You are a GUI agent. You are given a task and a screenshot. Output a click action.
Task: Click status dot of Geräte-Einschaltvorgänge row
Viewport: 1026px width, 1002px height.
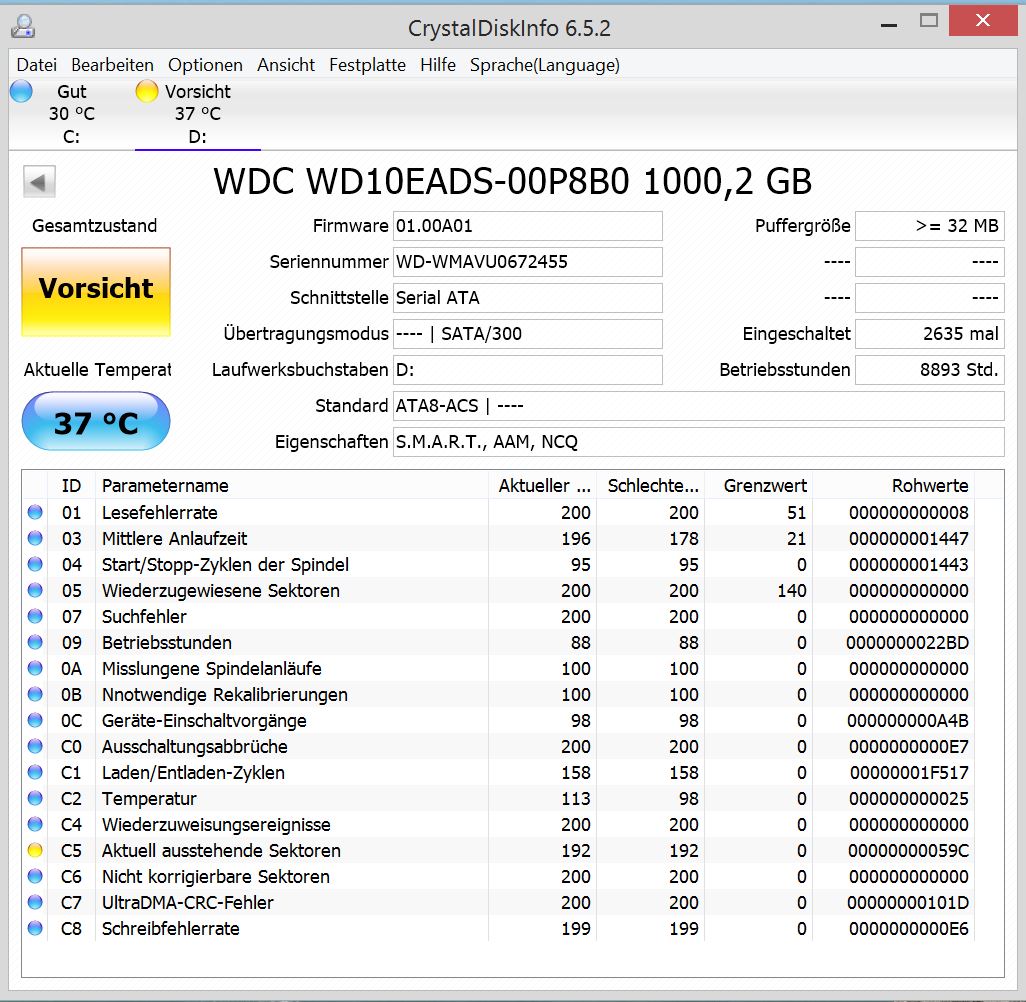[35, 721]
